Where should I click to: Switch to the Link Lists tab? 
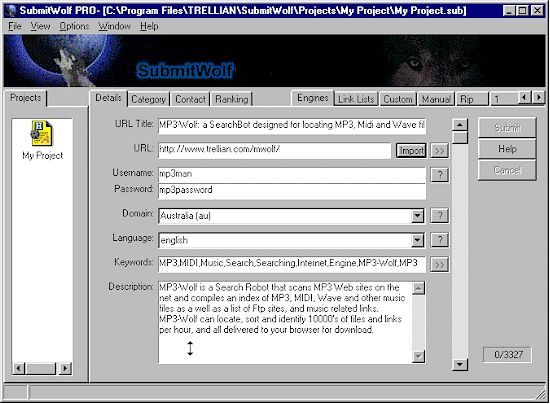[356, 99]
